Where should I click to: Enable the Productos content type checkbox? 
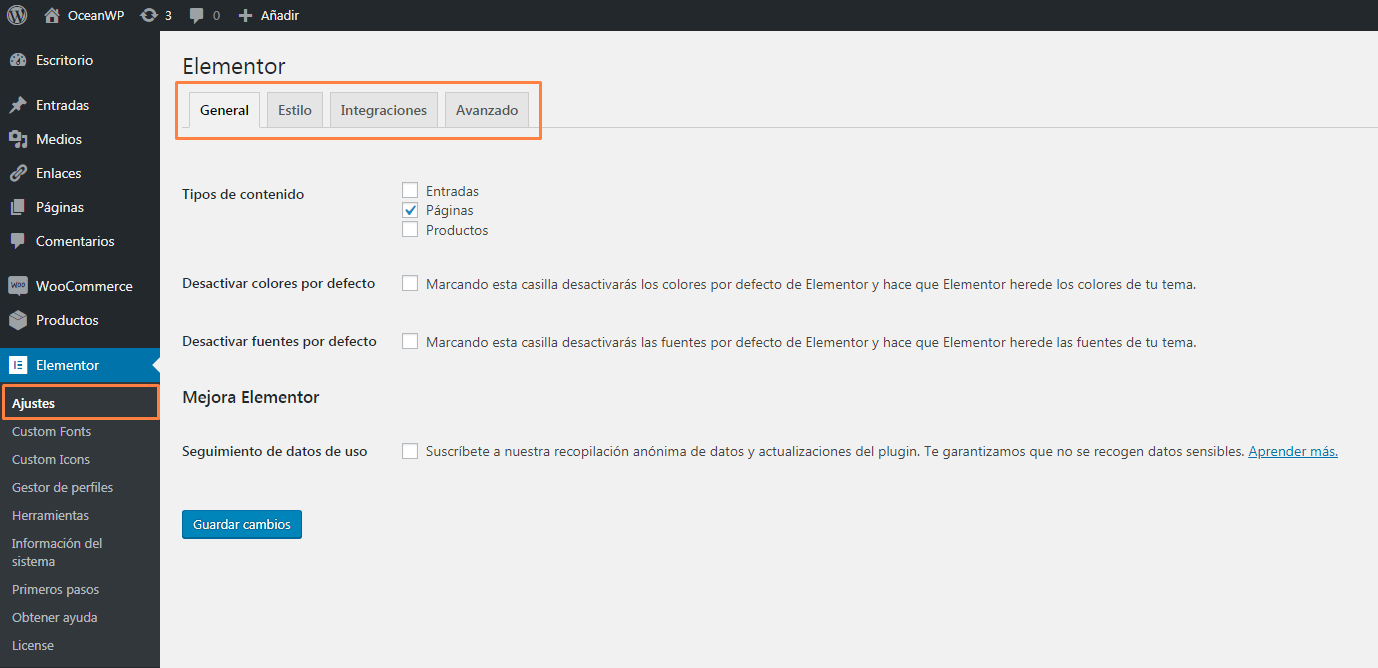point(410,230)
